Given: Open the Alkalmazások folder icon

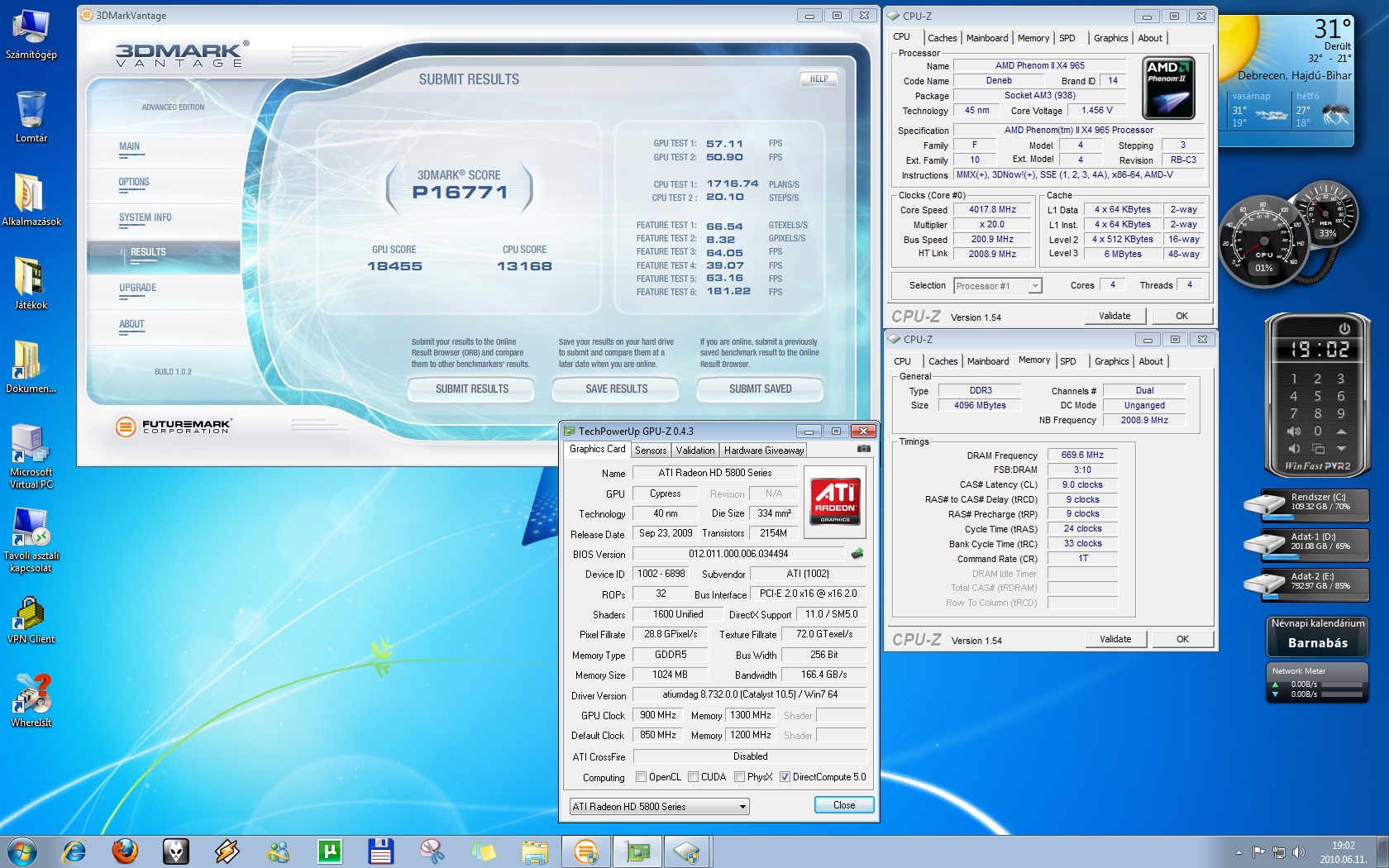Looking at the screenshot, I should point(31,200).
